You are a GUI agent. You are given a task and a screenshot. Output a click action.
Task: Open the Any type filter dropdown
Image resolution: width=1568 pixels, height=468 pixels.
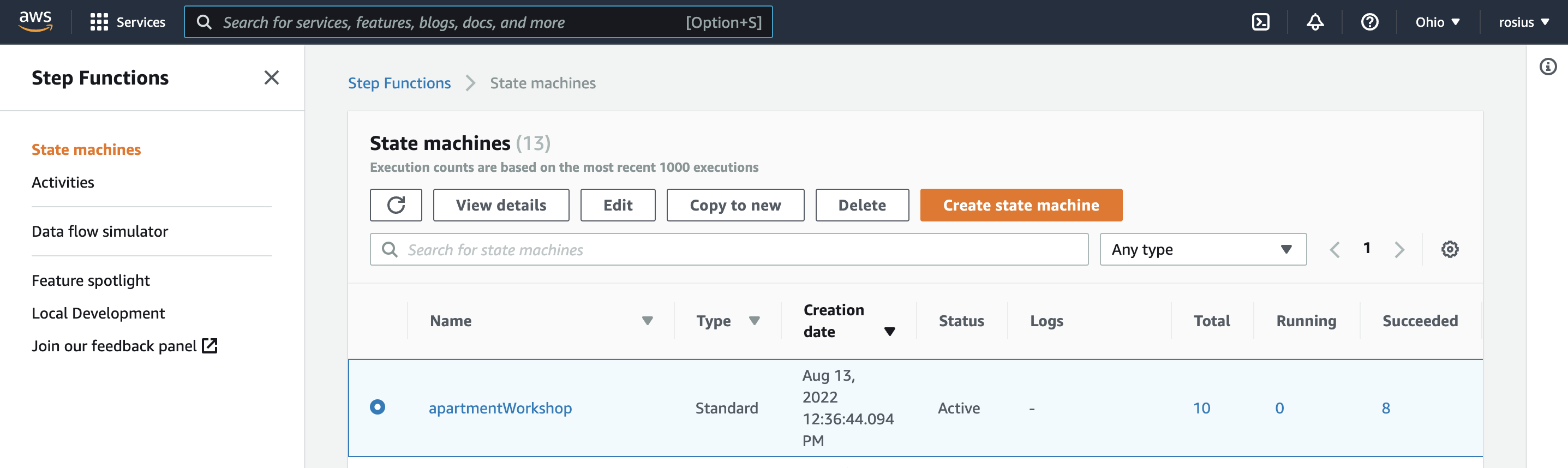click(1203, 249)
